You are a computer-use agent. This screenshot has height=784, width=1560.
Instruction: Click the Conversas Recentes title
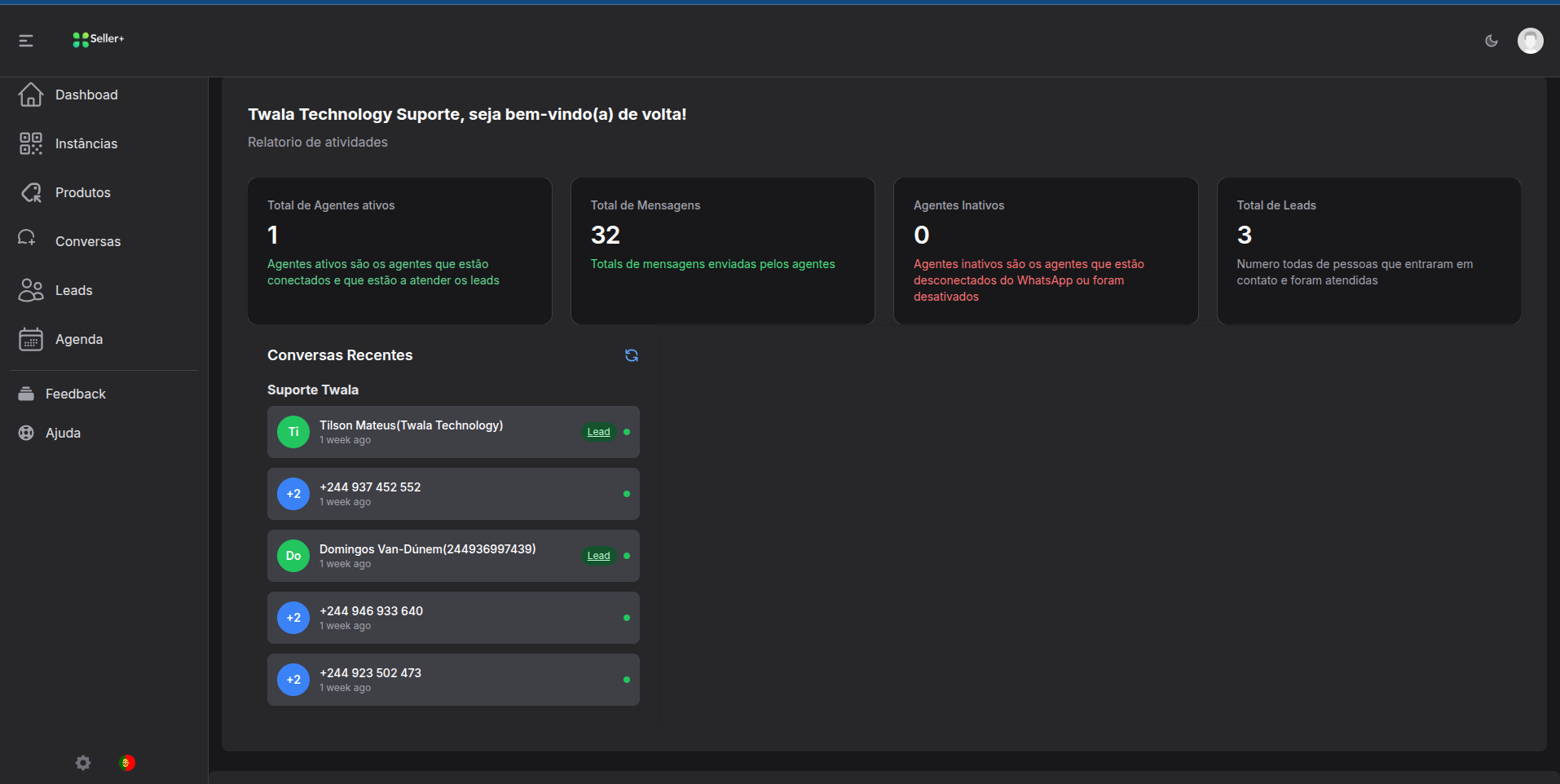[x=340, y=355]
